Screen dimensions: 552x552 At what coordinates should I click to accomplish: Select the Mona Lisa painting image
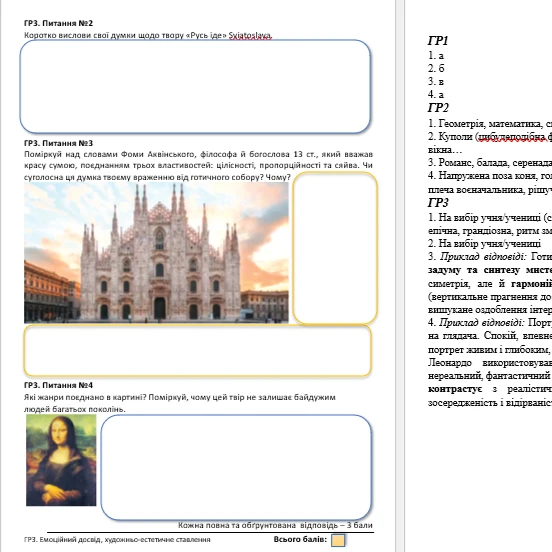pos(61,460)
